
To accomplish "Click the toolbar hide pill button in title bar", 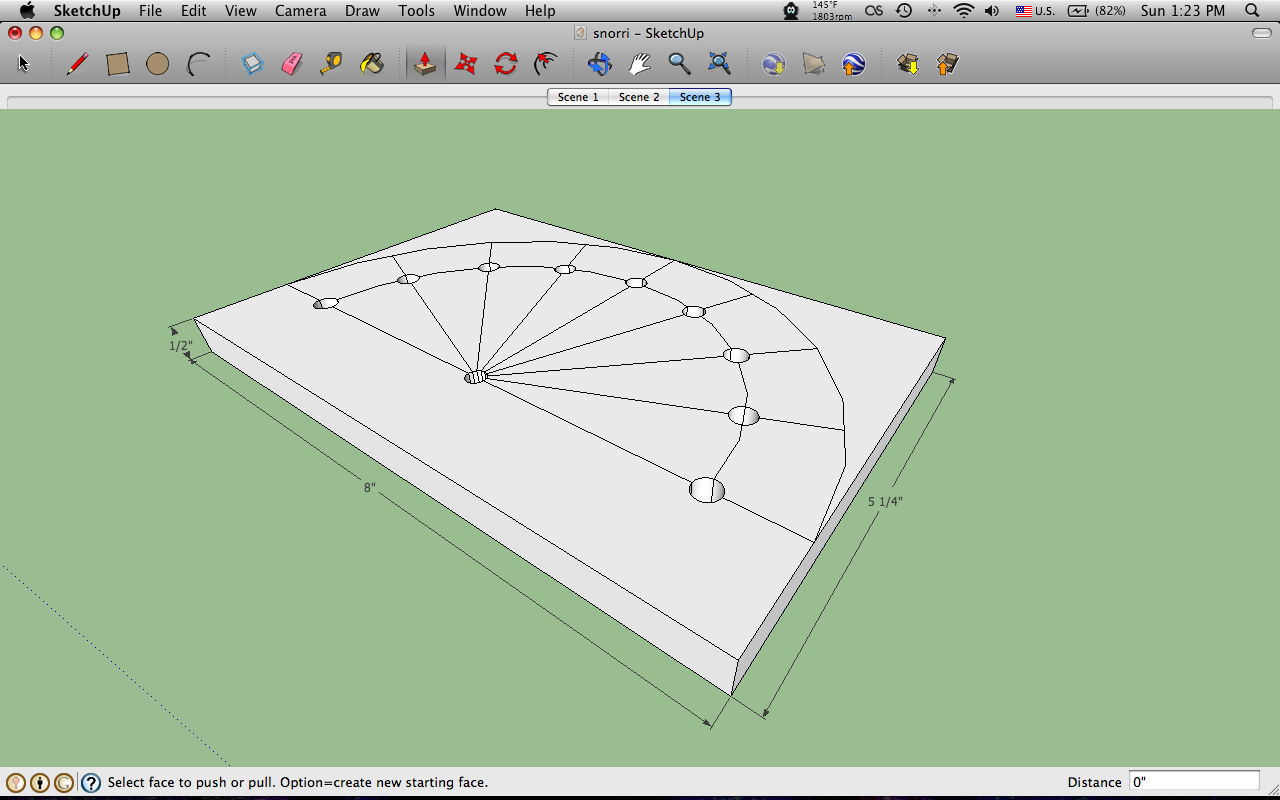I will (x=1261, y=33).
